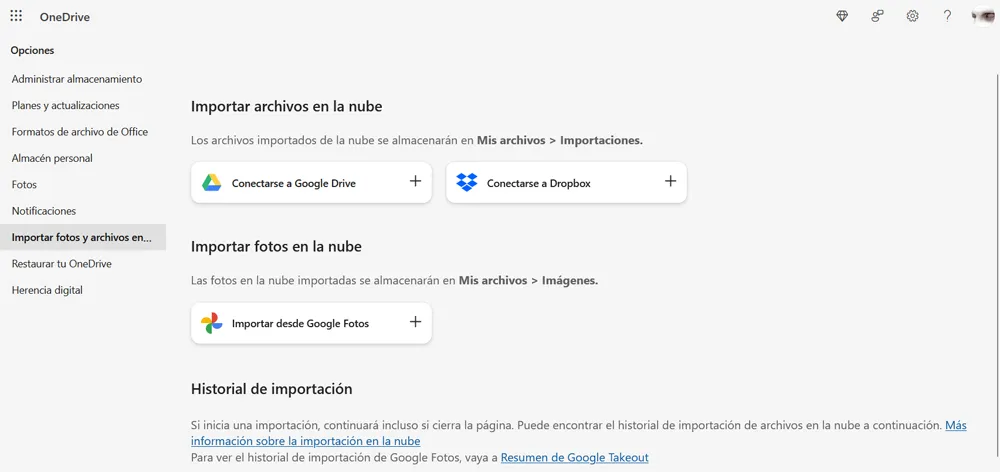
Task: Open Administrar almacenamiento in sidebar
Action: tap(77, 79)
